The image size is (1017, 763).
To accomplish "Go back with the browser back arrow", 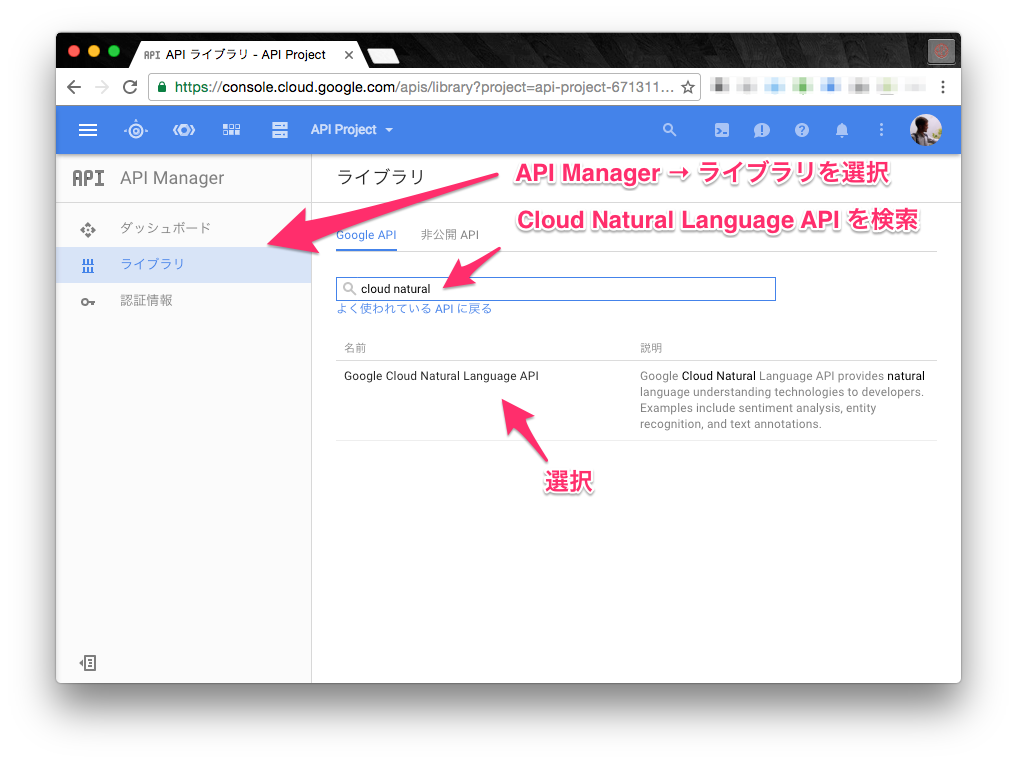I will (x=74, y=87).
